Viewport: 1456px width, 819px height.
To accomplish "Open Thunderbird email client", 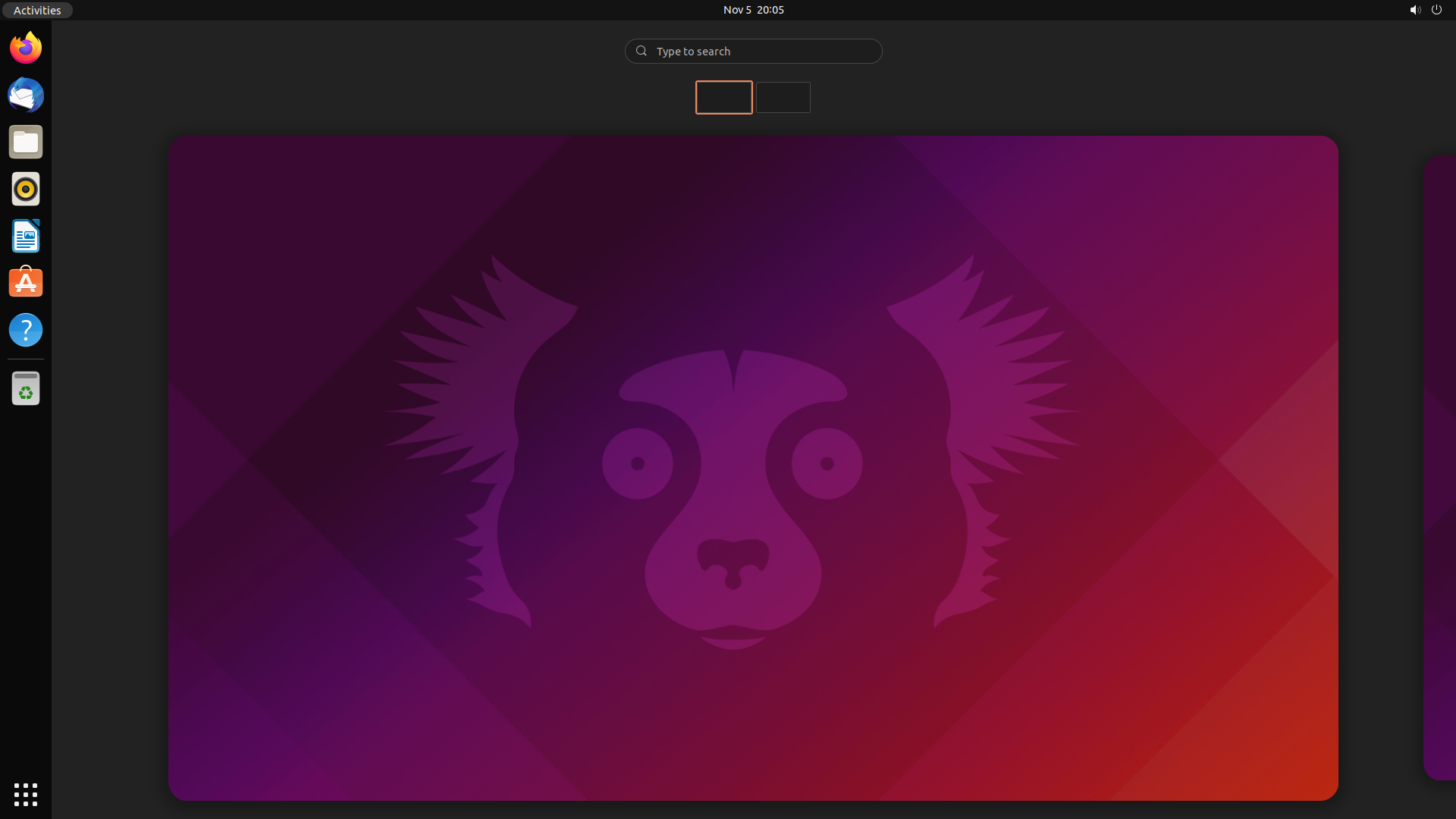I will [x=25, y=94].
